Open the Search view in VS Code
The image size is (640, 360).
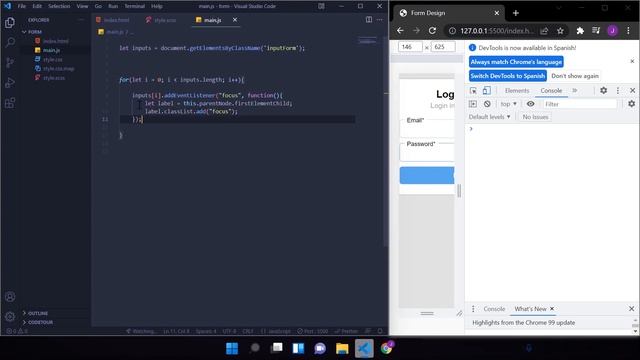(10, 42)
